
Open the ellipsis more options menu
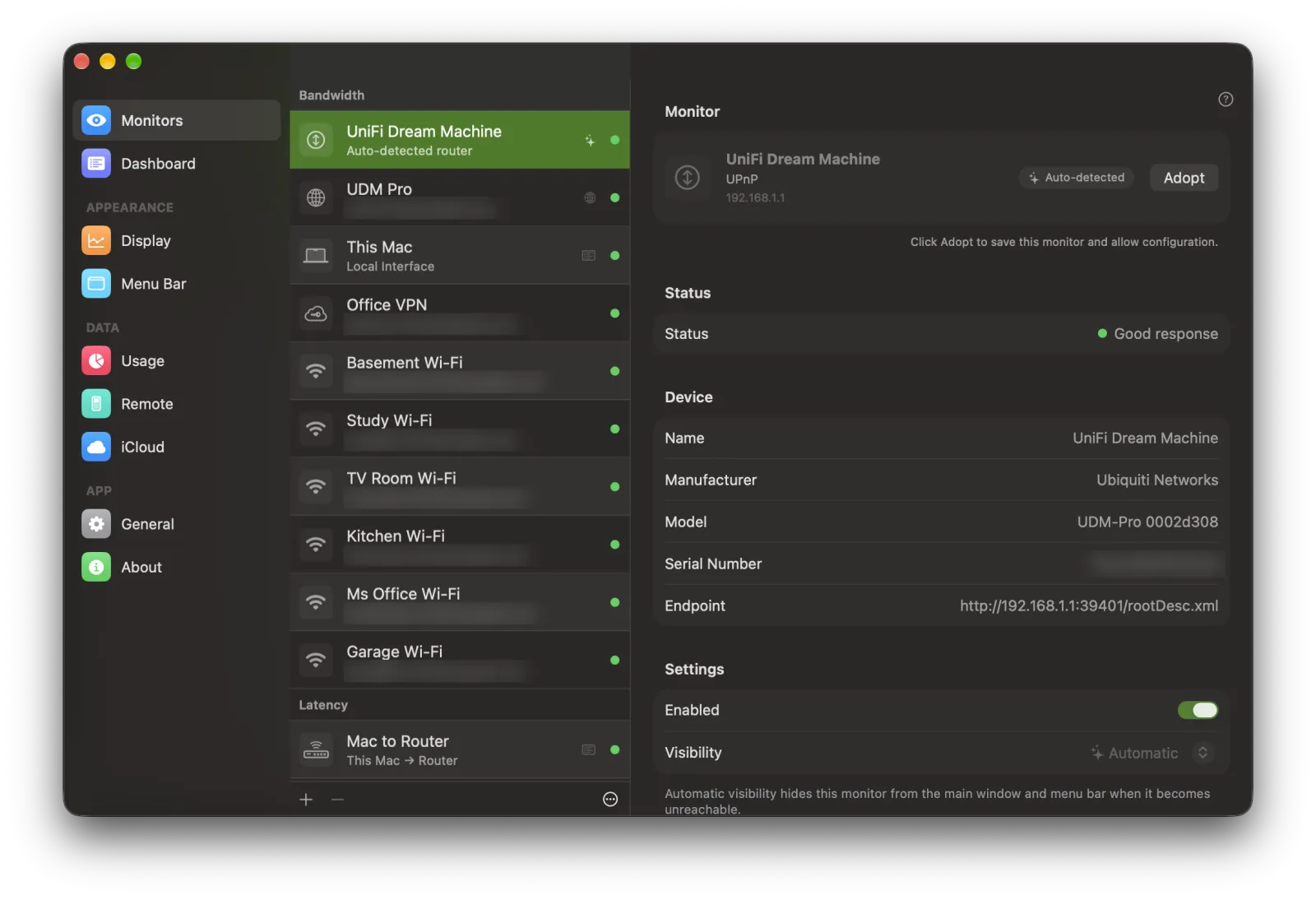610,800
